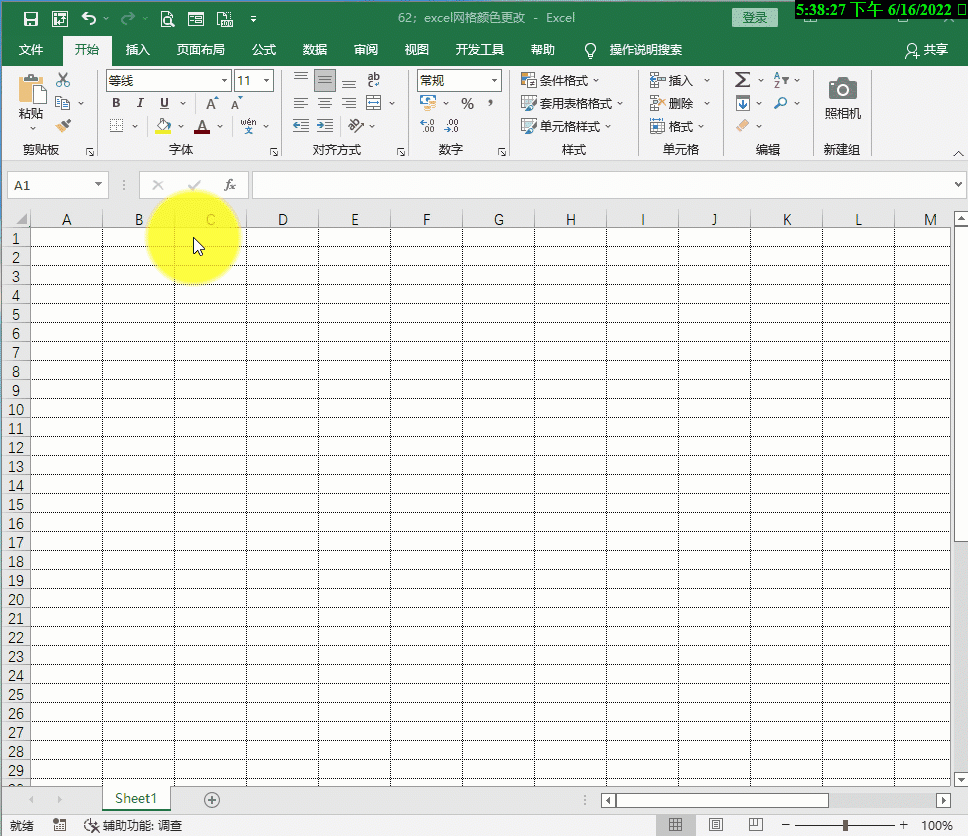Decrease font size with smaller A
The height and width of the screenshot is (836, 968).
click(x=236, y=103)
